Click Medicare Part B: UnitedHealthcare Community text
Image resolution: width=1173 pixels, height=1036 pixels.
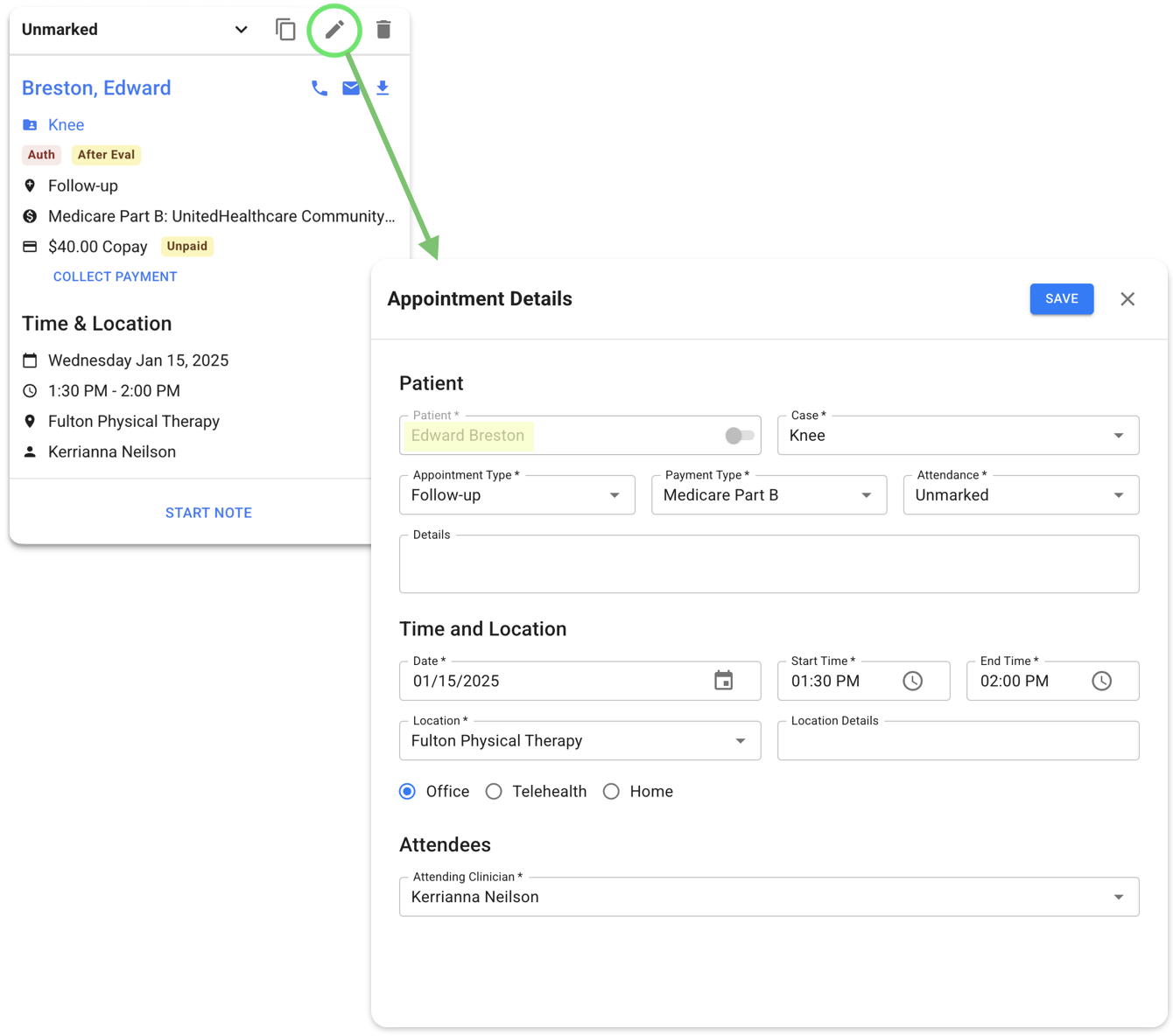point(221,216)
